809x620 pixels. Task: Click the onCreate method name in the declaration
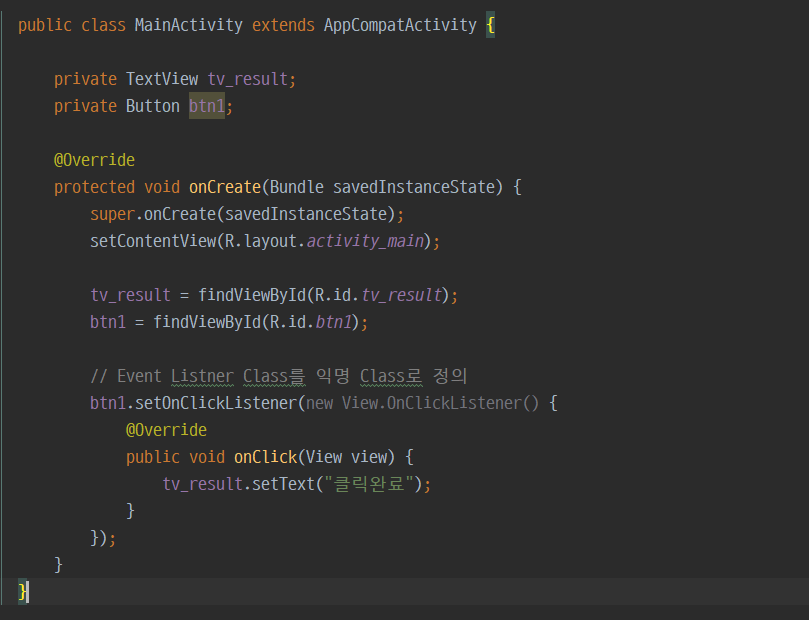[224, 187]
